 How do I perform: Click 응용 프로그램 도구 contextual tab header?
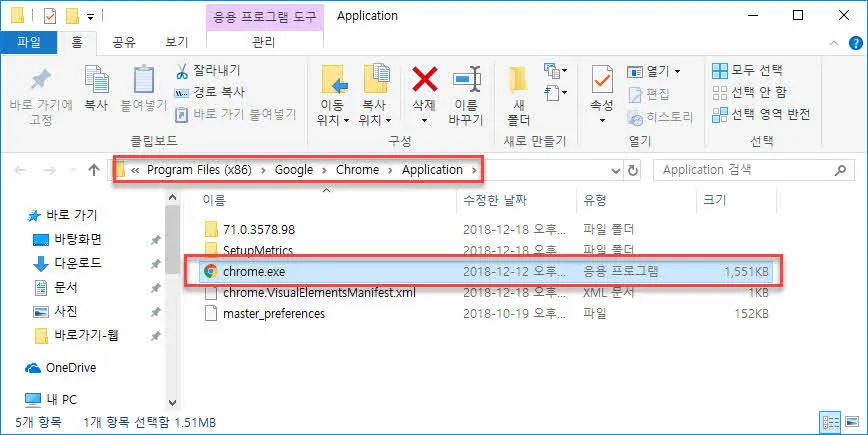click(265, 16)
